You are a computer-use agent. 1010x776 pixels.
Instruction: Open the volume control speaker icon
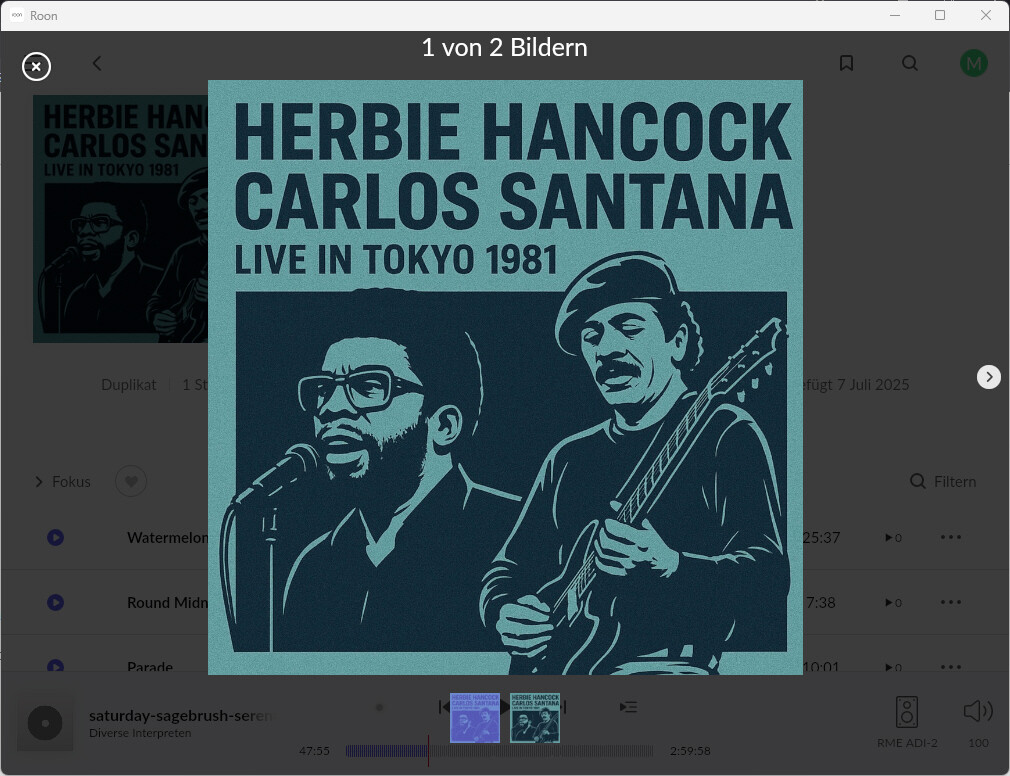(978, 711)
